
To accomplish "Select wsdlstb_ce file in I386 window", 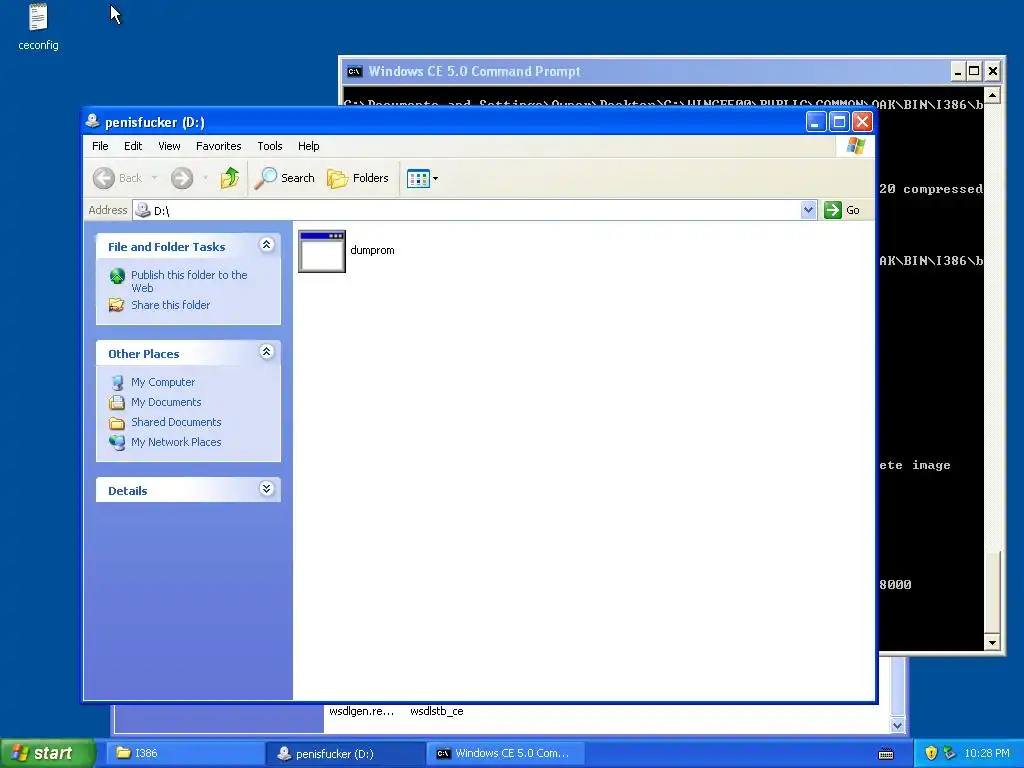I will [x=436, y=711].
